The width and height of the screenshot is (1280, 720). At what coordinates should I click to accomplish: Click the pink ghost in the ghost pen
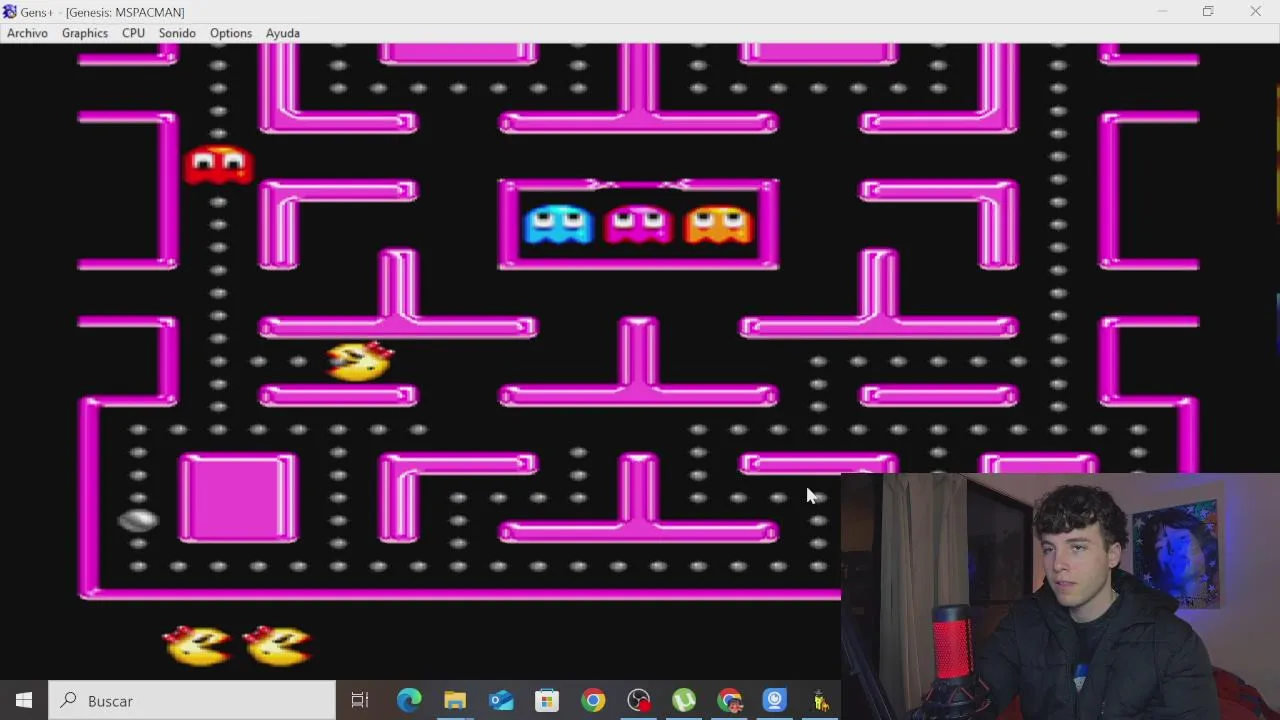(x=638, y=224)
